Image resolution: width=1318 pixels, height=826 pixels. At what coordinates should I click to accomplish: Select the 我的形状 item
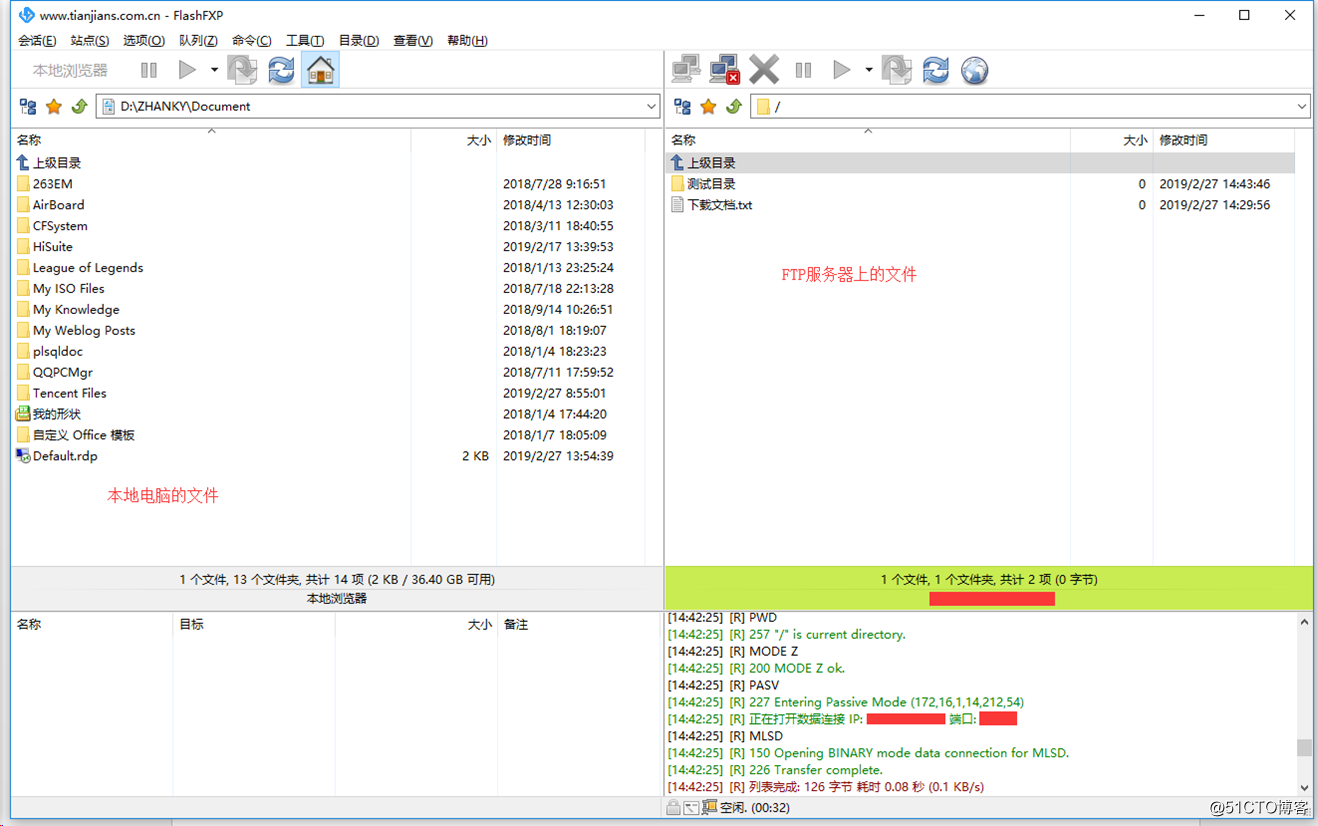56,414
